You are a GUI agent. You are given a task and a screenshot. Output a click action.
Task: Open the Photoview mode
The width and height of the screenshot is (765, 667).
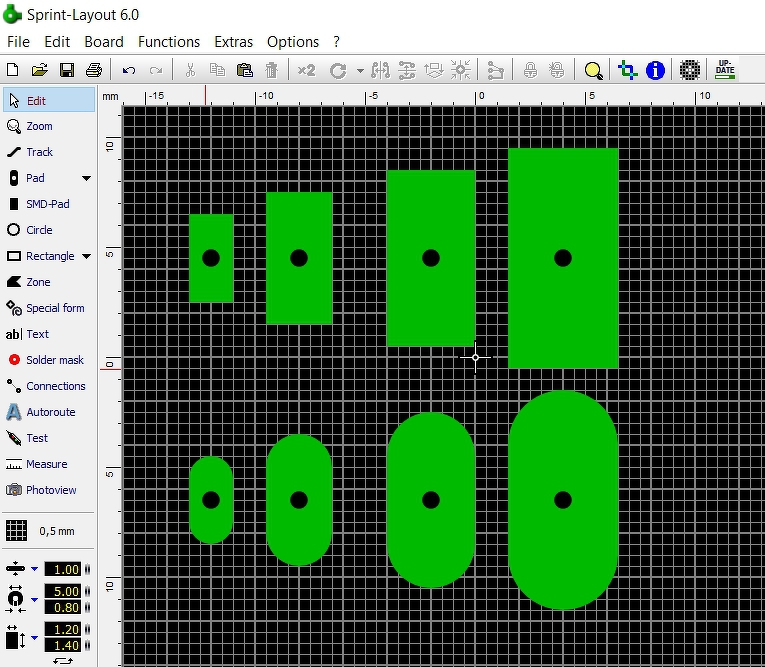tap(49, 490)
